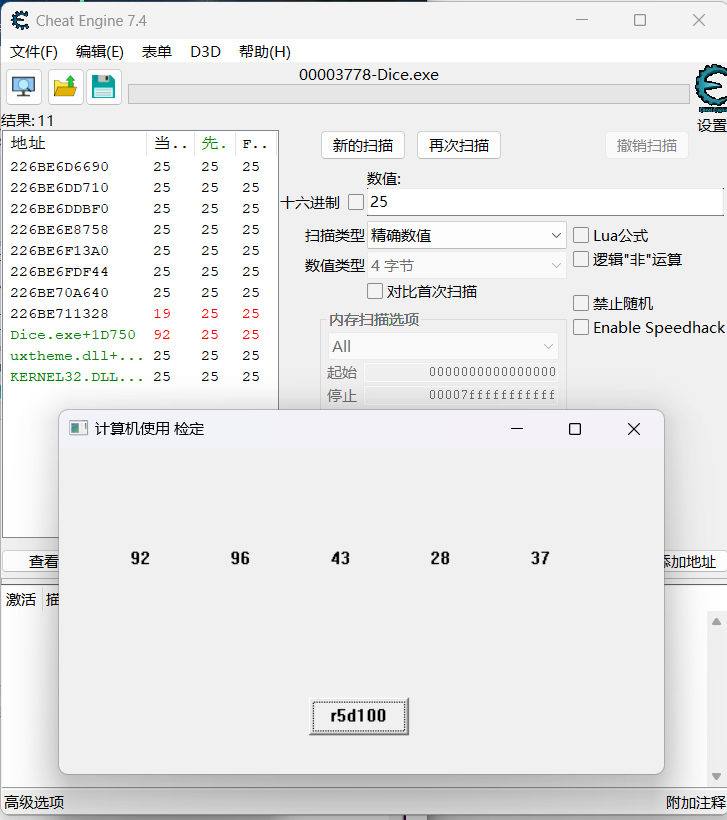Click the dice result 96

240,558
